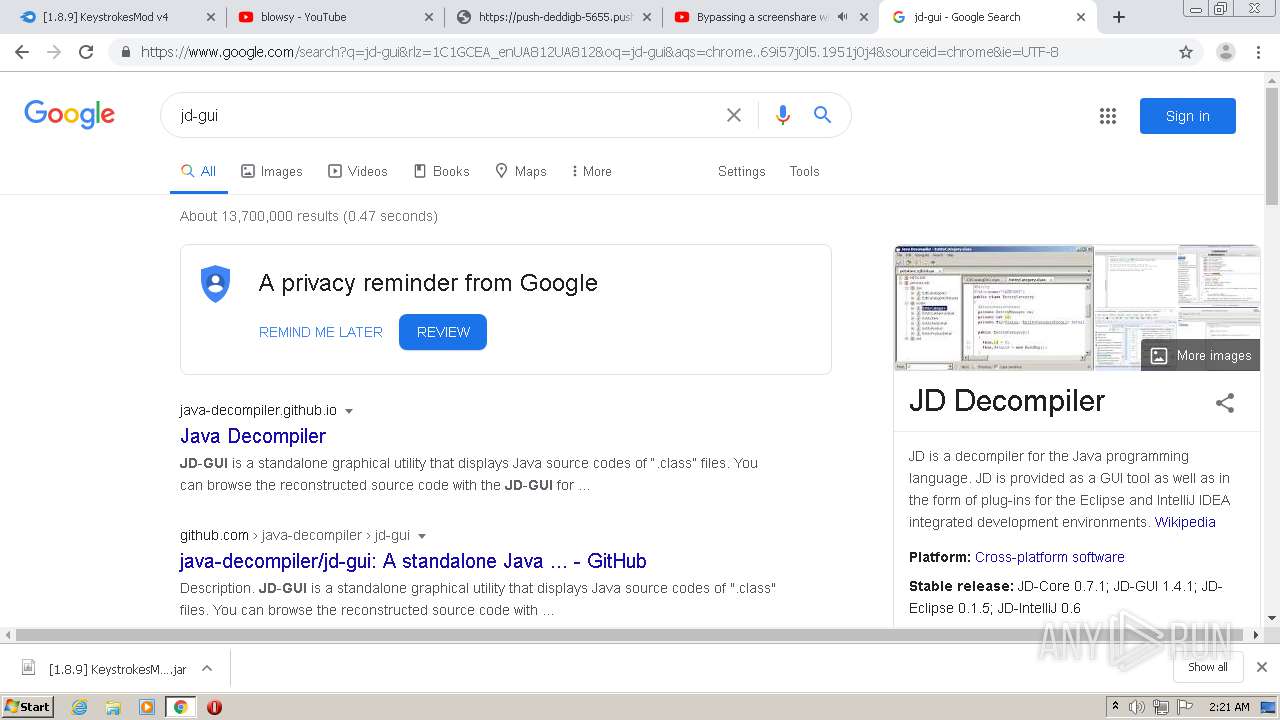This screenshot has width=1280, height=720.
Task: Click More images overlay
Action: coord(1200,355)
